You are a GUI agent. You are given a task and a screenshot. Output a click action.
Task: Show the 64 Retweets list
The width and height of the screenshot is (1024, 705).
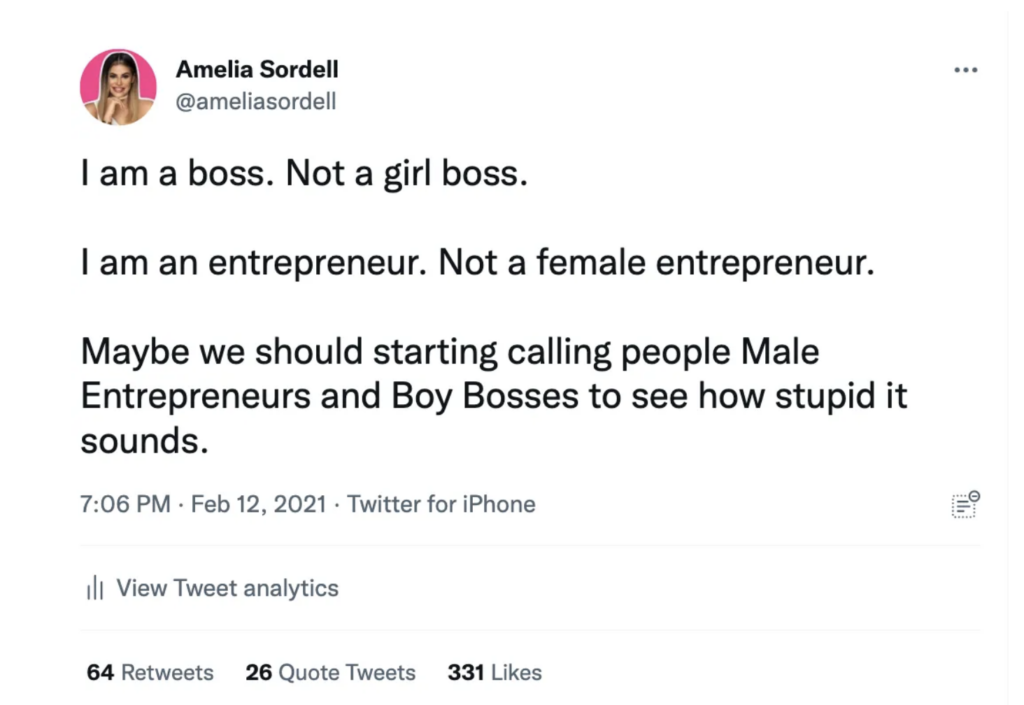[150, 673]
